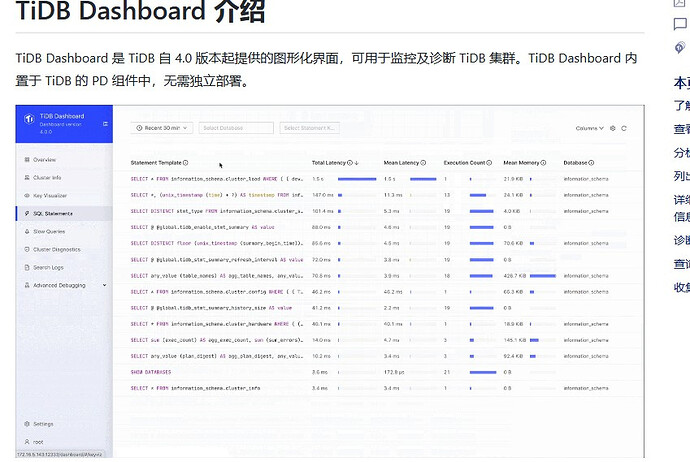
Task: Click the comment icon at page right edge
Action: (x=680, y=24)
